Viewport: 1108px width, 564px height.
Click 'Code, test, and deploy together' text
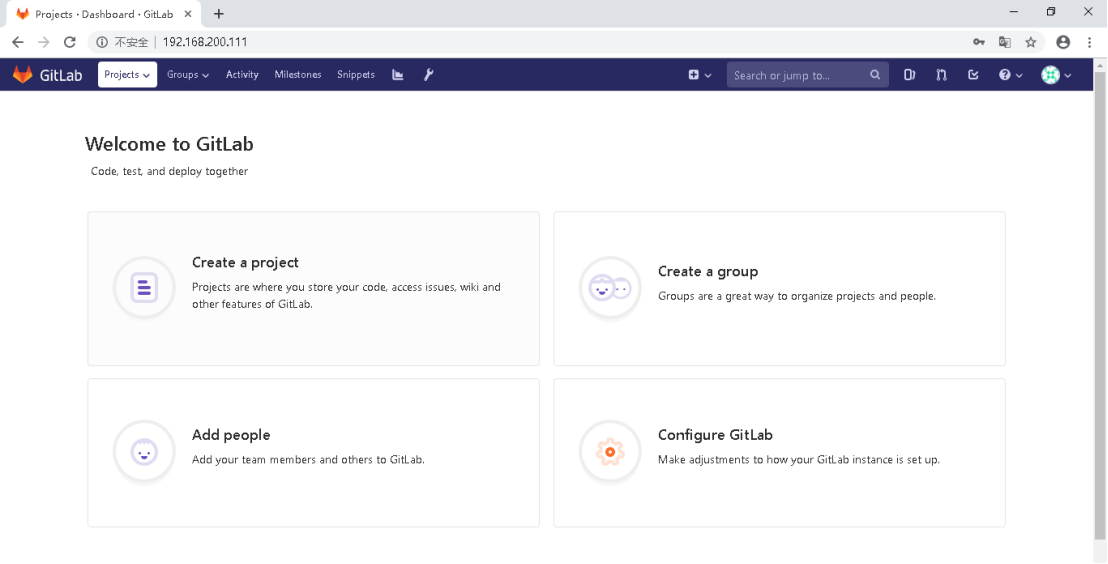[170, 171]
